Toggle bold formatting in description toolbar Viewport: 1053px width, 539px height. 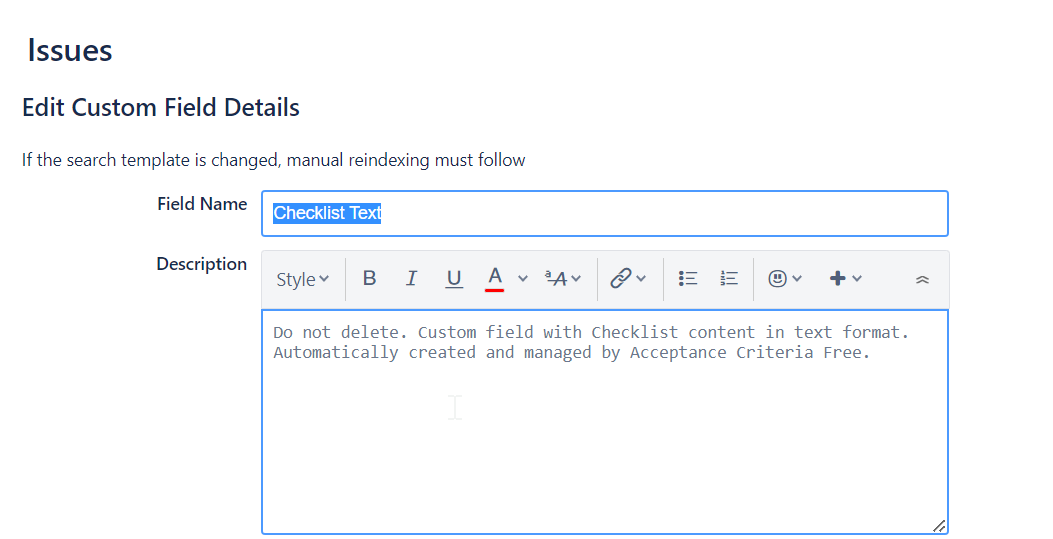[369, 279]
